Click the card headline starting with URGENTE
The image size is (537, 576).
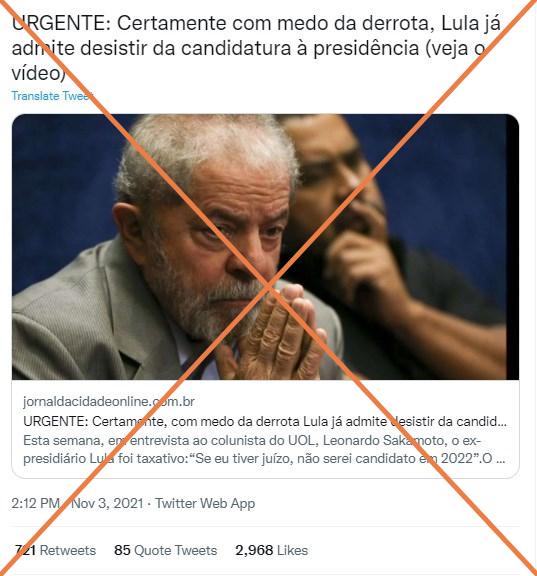[x=264, y=421]
